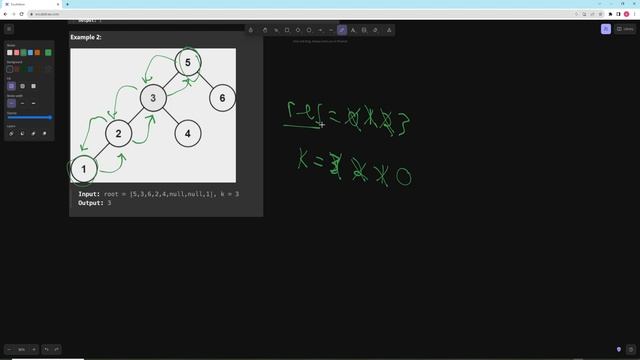Screen dimensions: 640x360
Task: Toggle the canvas lock tool
Action: tap(251, 30)
